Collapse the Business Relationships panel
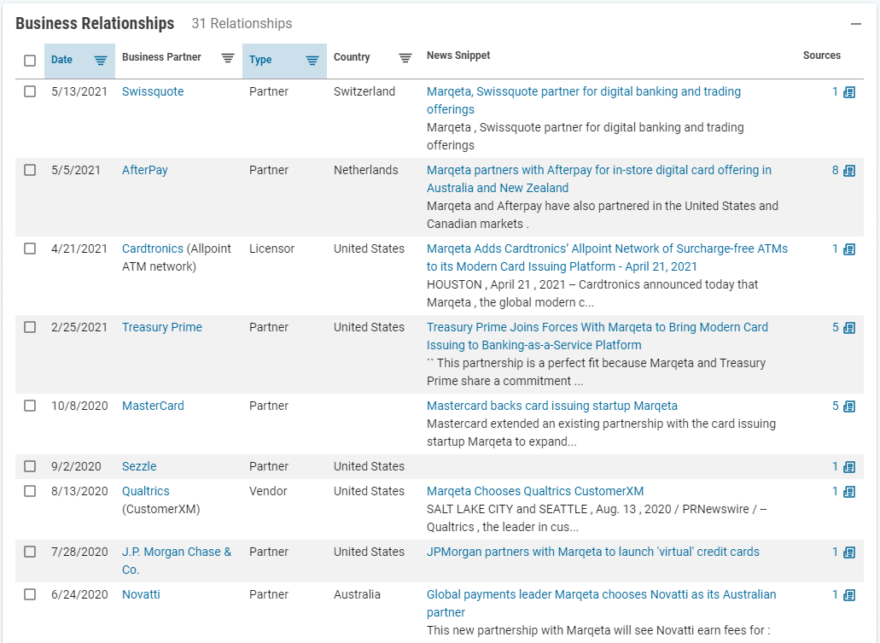The height and width of the screenshot is (643, 880). (x=856, y=23)
